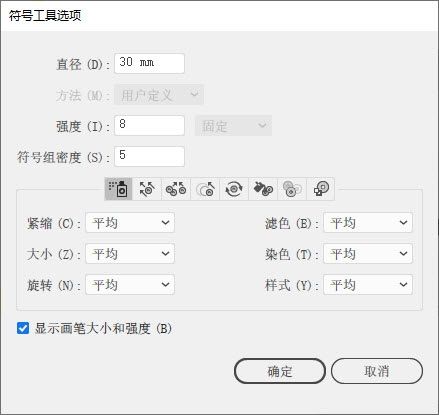This screenshot has width=439, height=415.
Task: Open the 紧缩 (C) dropdown
Action: click(130, 223)
